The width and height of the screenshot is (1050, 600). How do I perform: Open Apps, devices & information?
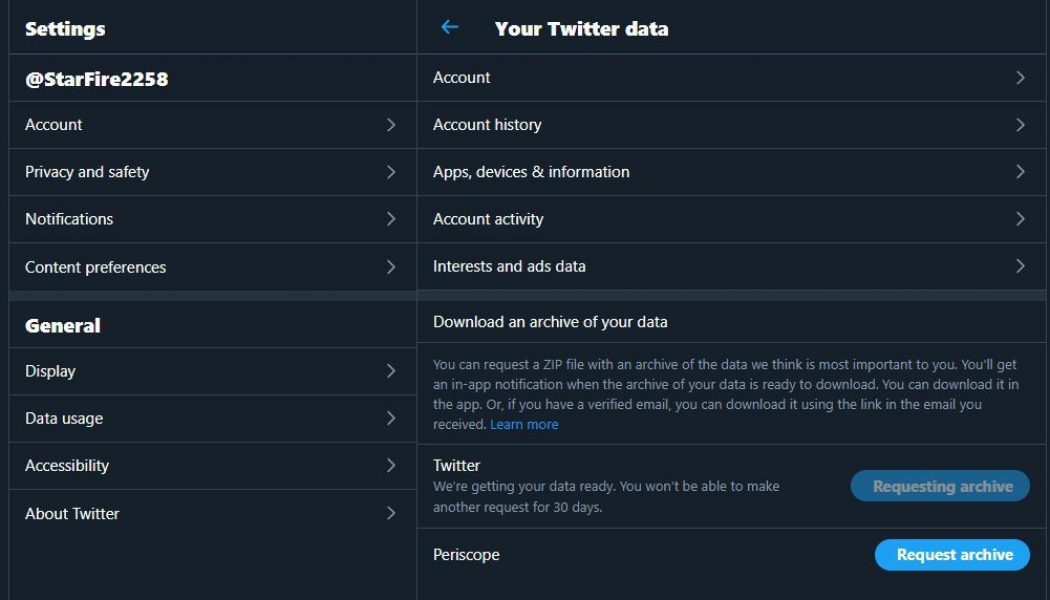pos(530,171)
